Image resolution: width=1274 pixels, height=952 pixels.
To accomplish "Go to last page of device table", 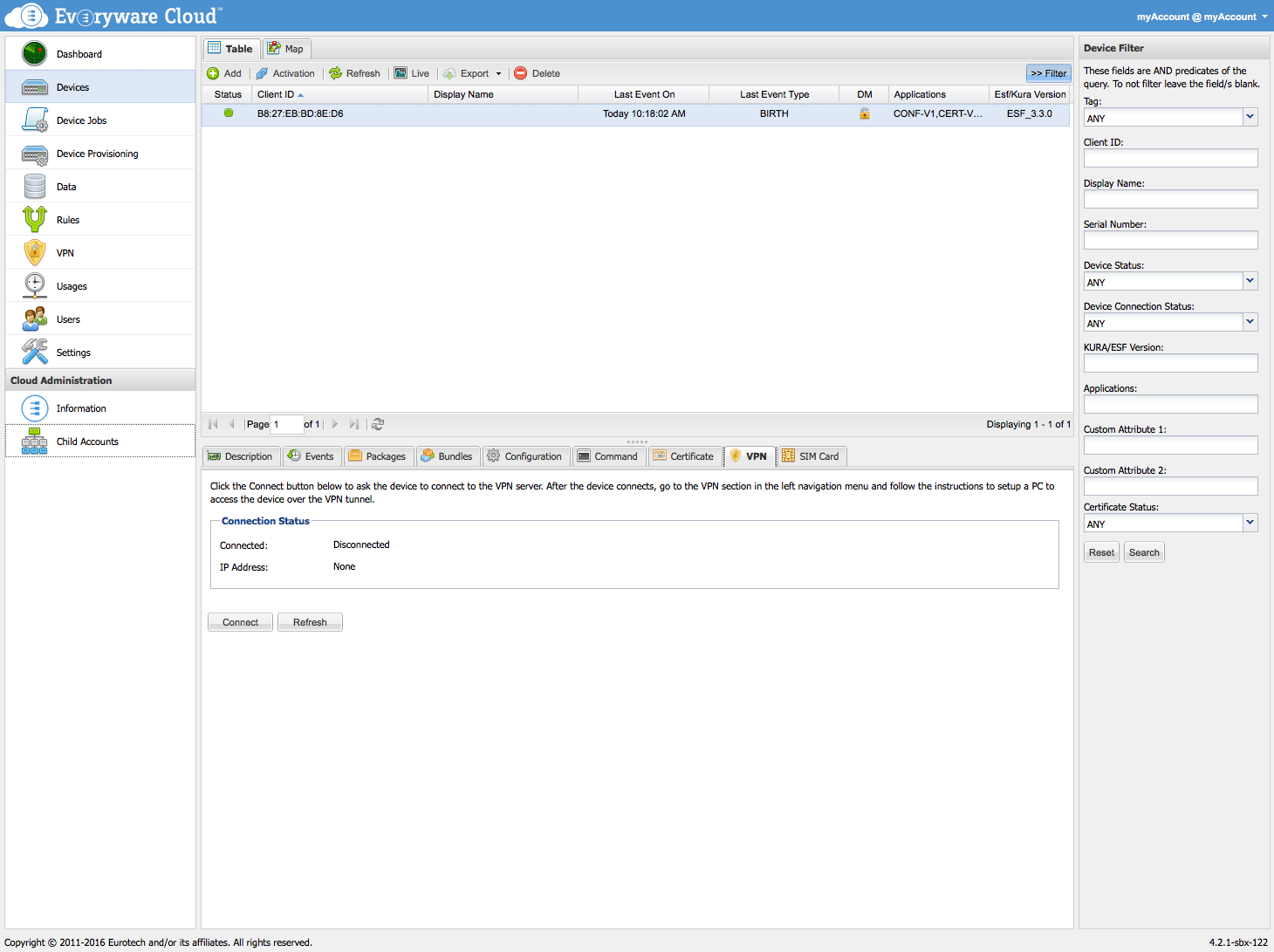I will tap(353, 424).
